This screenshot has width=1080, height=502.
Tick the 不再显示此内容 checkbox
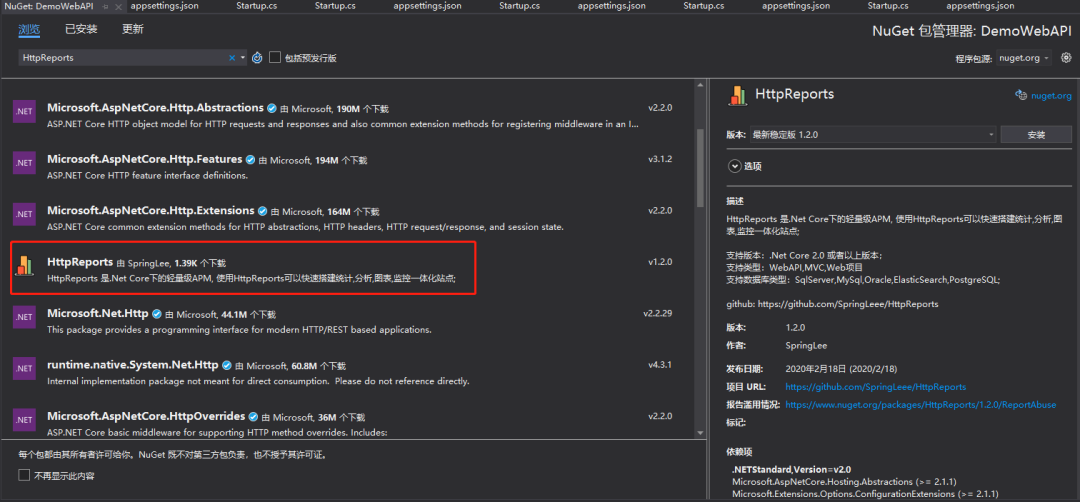tap(25, 475)
